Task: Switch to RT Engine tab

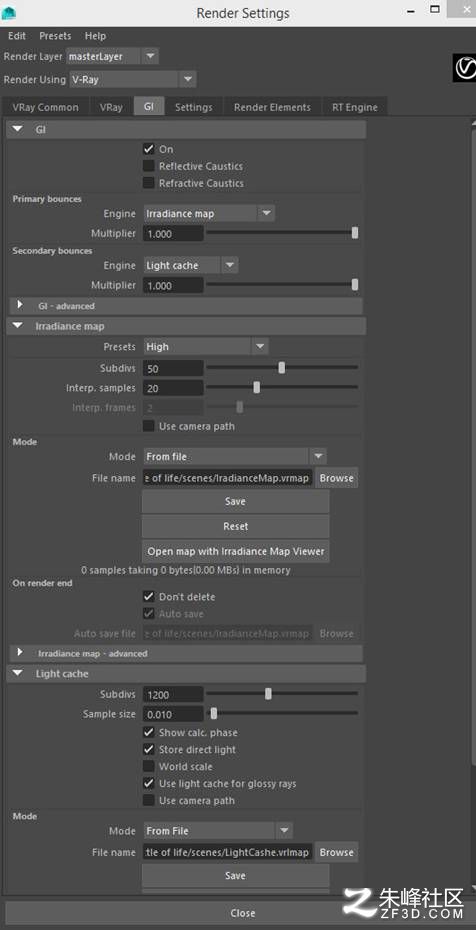Action: point(354,107)
